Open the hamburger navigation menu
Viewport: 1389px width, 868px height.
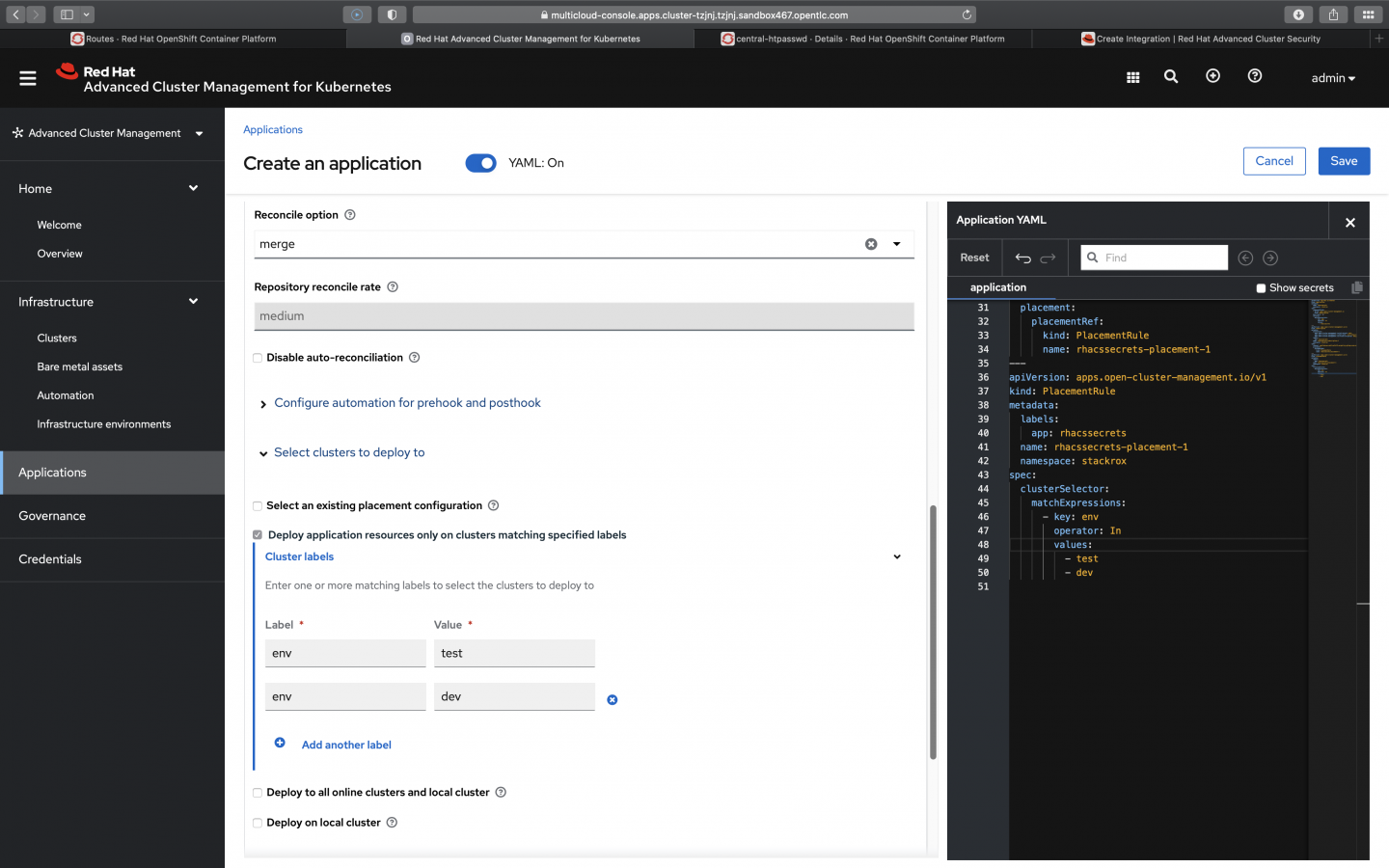coord(27,78)
